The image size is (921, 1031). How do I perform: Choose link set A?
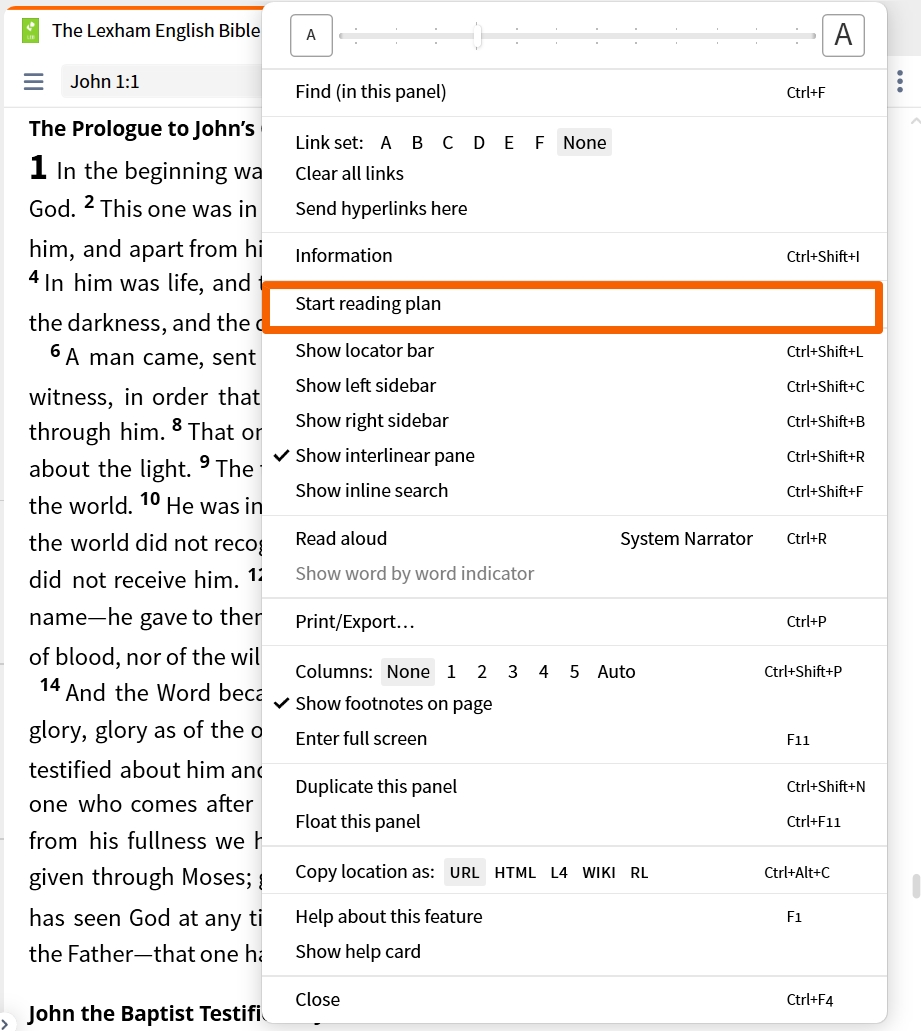(x=386, y=143)
